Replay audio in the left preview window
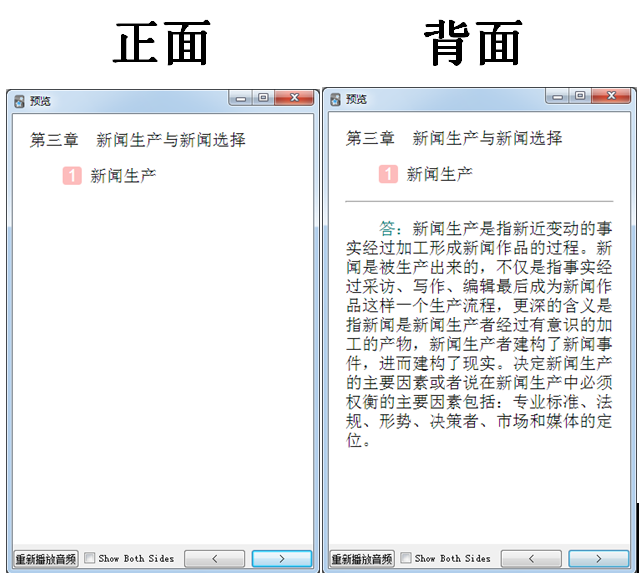Viewport: 639px width, 573px height. coord(46,559)
